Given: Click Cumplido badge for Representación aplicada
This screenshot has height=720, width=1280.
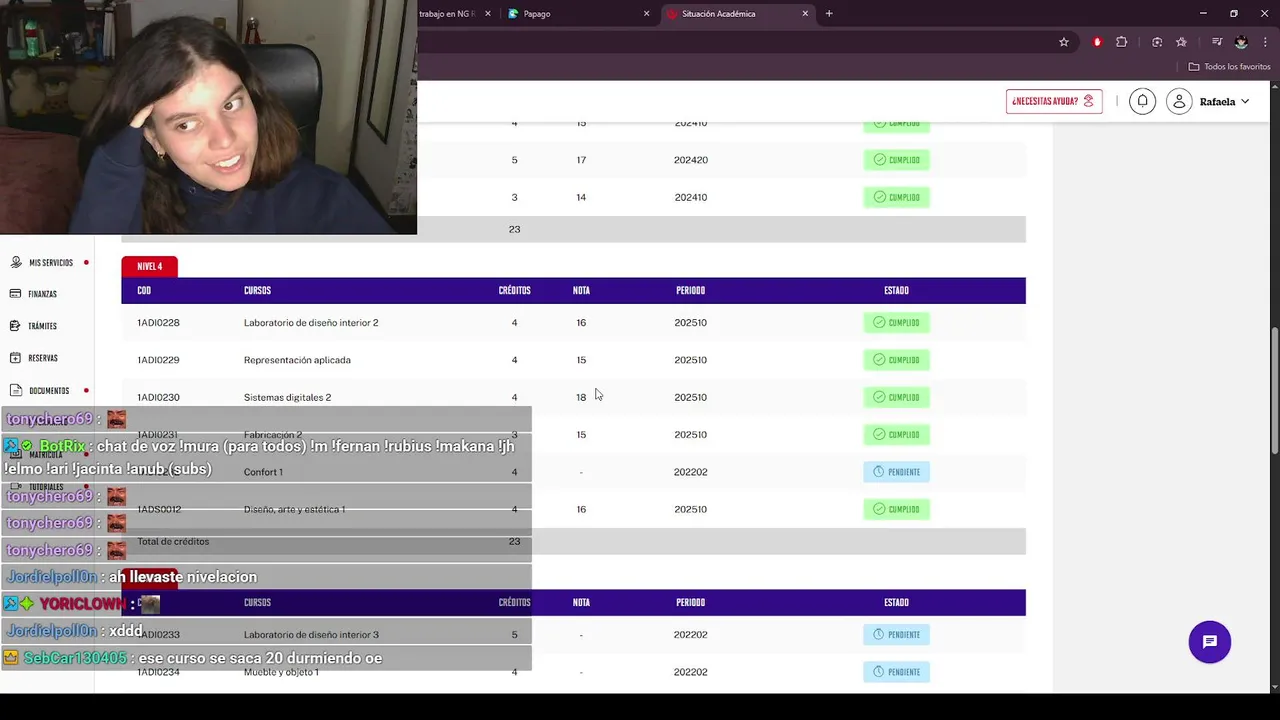Looking at the screenshot, I should coord(896,360).
